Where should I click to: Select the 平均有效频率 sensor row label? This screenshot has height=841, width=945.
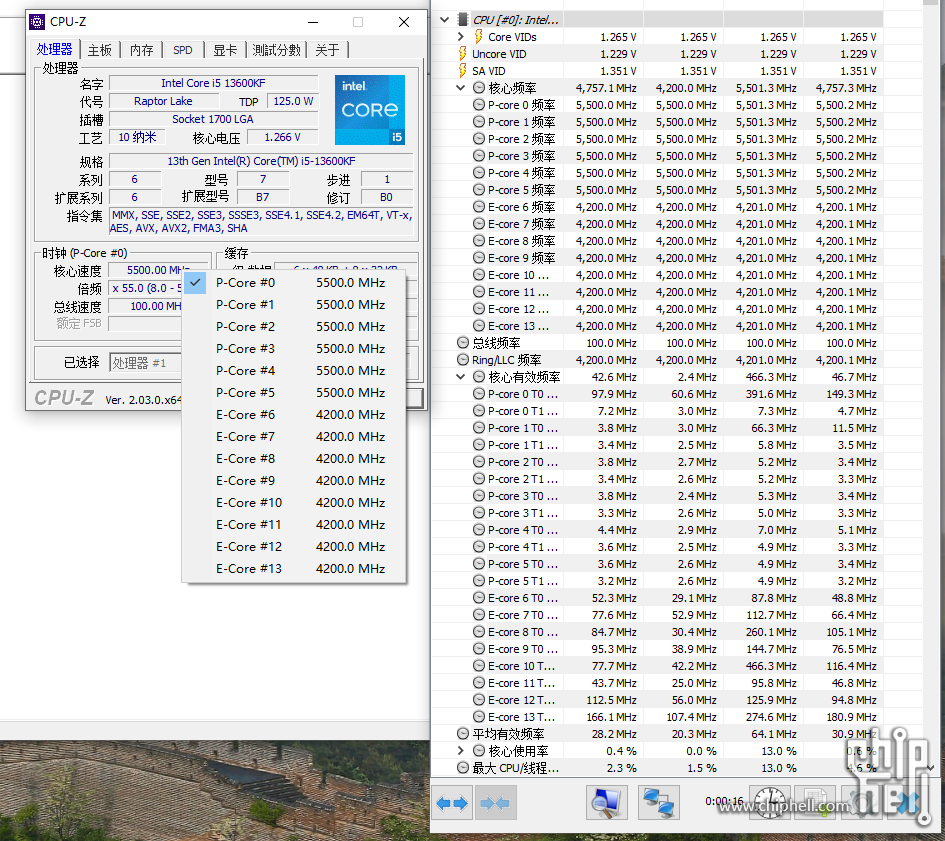[508, 734]
